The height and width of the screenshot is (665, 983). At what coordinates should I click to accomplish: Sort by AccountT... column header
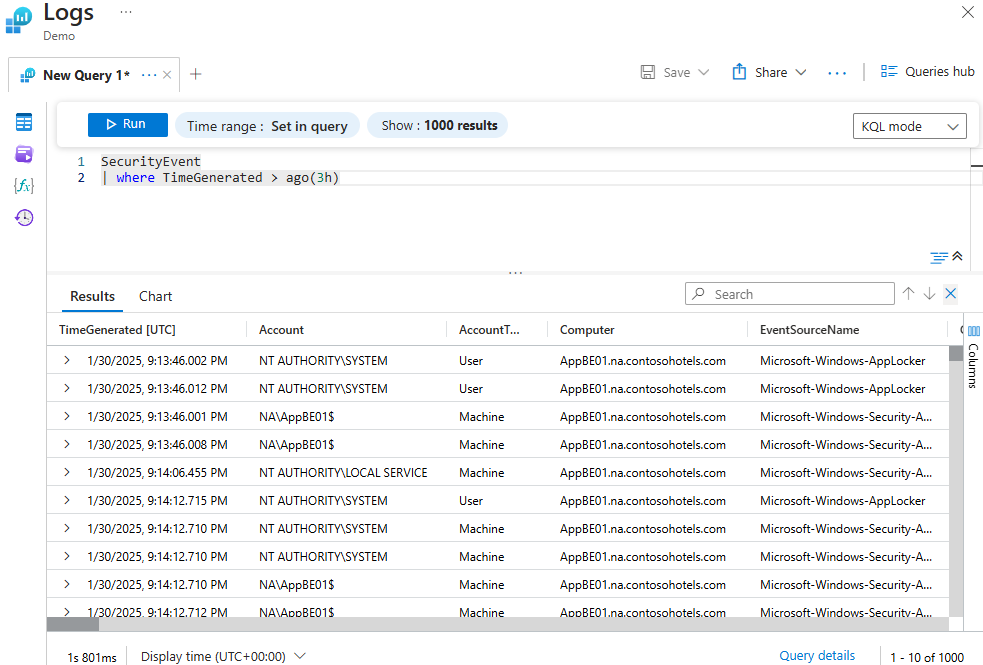click(489, 330)
